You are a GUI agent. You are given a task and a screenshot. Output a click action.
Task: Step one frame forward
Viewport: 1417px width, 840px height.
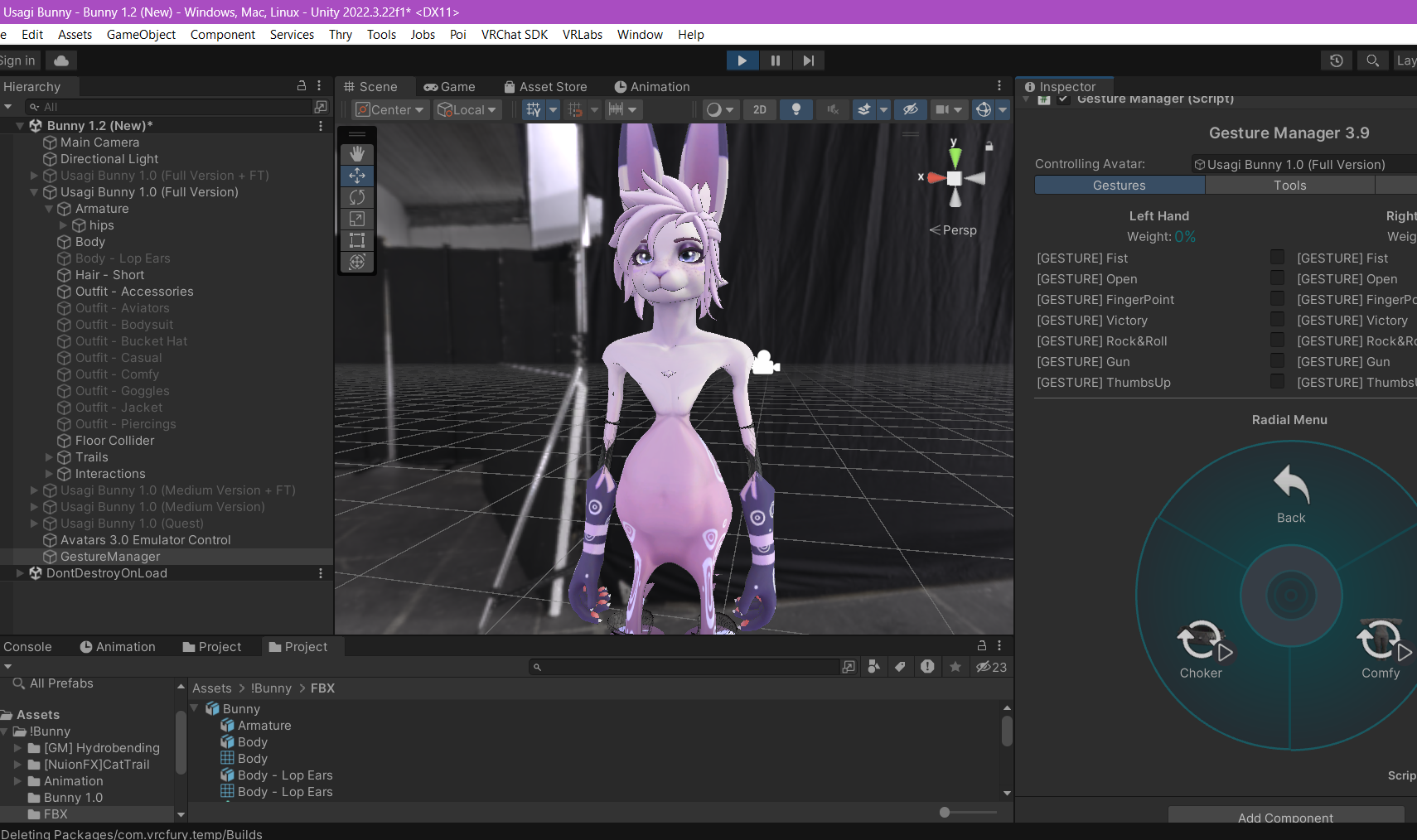point(808,60)
